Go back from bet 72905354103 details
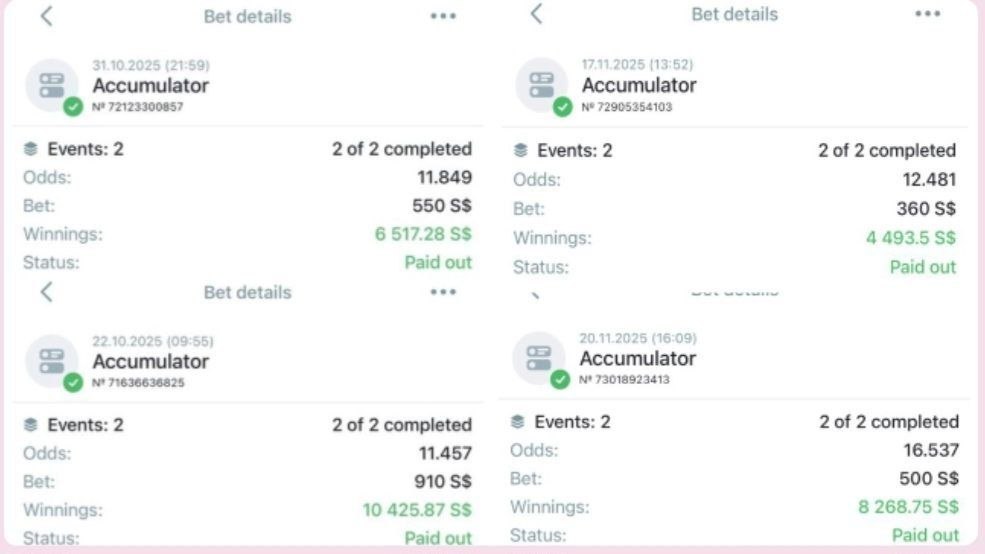 click(536, 13)
